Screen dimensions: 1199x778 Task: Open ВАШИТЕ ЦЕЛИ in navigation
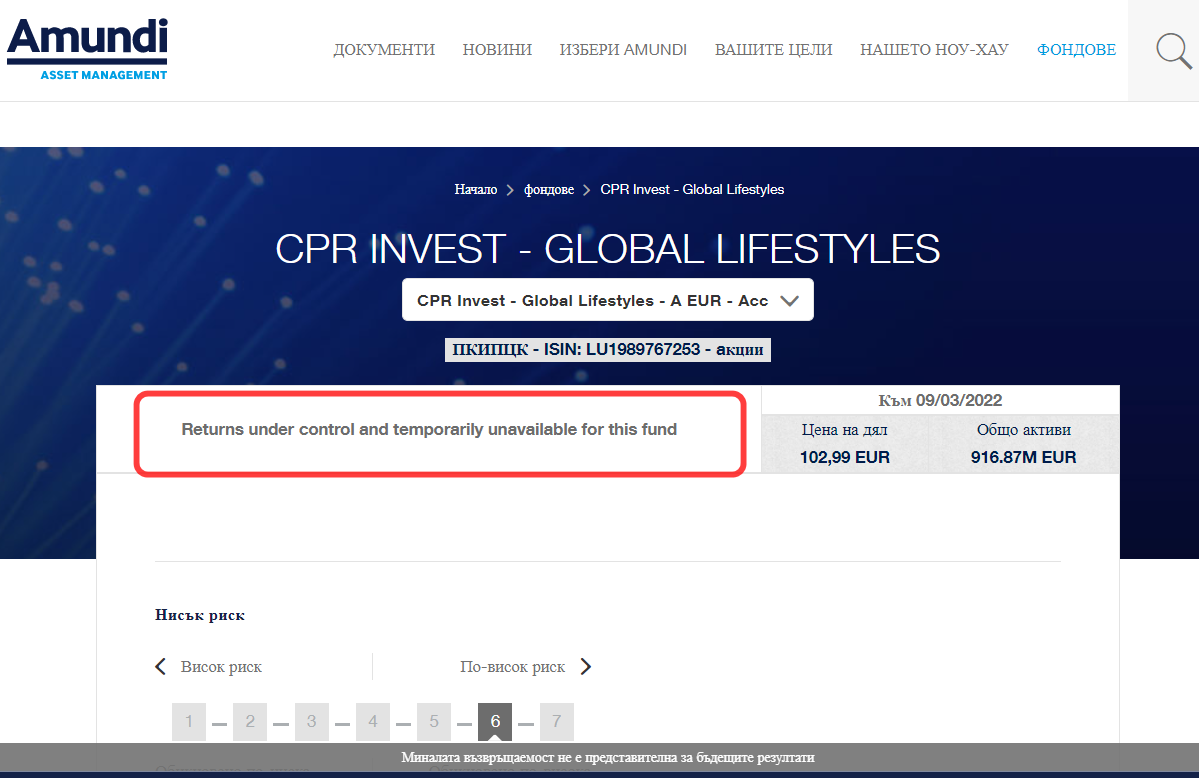point(773,50)
